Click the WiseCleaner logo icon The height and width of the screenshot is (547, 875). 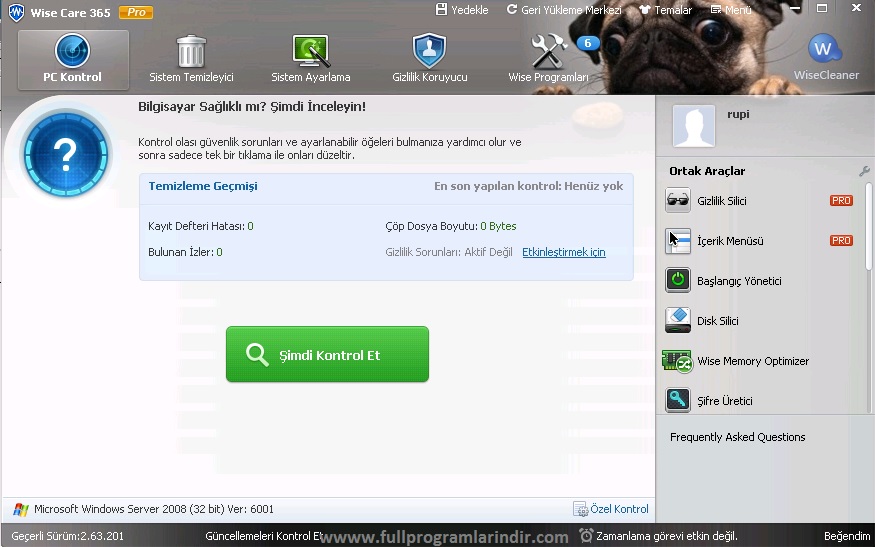(825, 49)
